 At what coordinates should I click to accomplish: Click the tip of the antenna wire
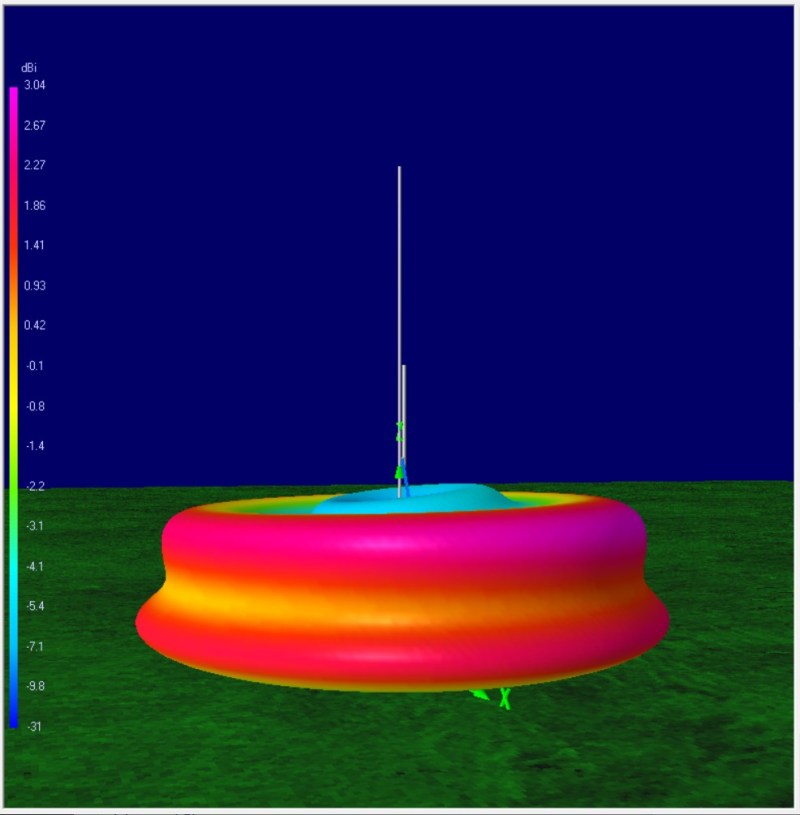[399, 168]
